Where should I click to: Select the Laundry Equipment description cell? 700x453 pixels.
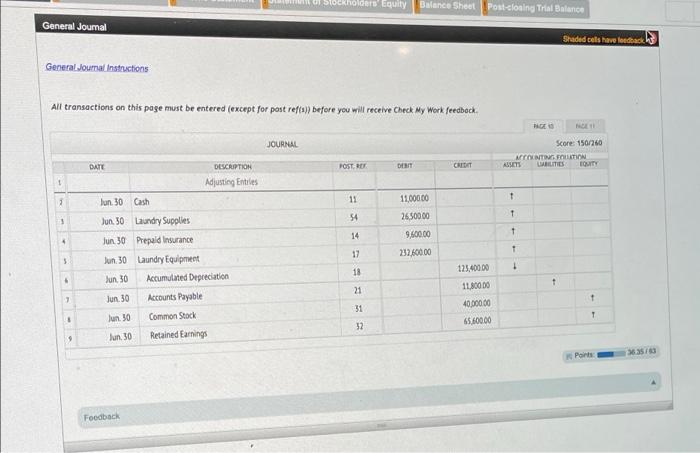(x=238, y=258)
